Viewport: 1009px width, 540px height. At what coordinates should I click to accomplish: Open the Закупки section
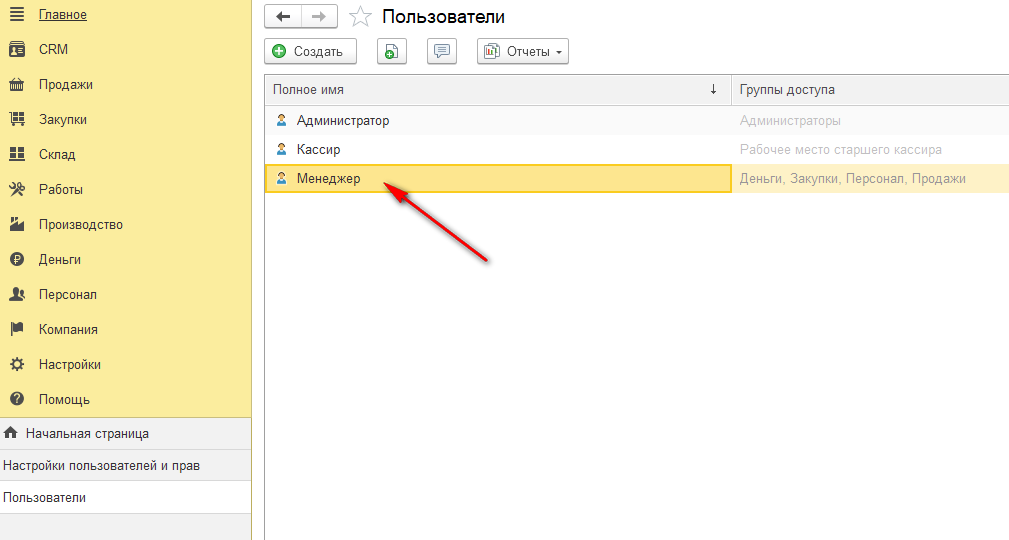coord(62,120)
